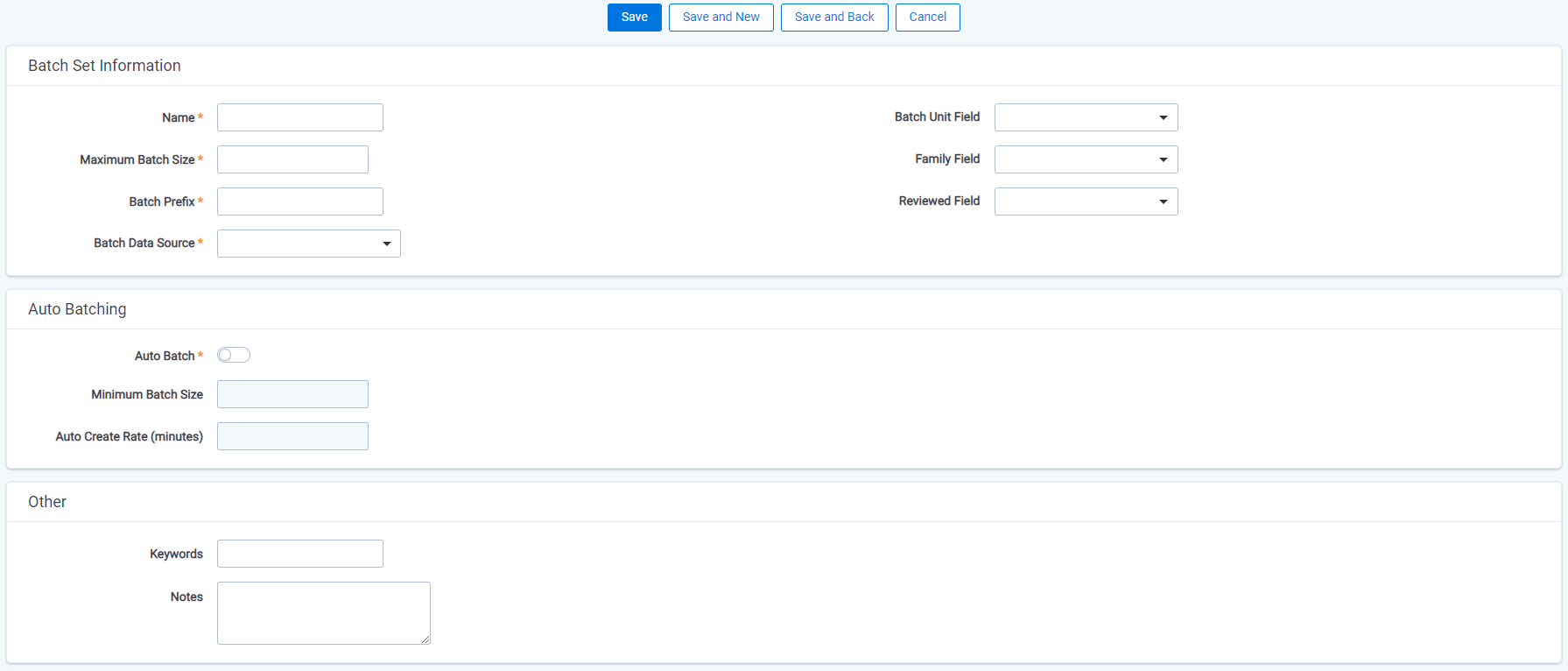Open the Batch Data Source dropdown
The image size is (1568, 671).
[x=309, y=244]
